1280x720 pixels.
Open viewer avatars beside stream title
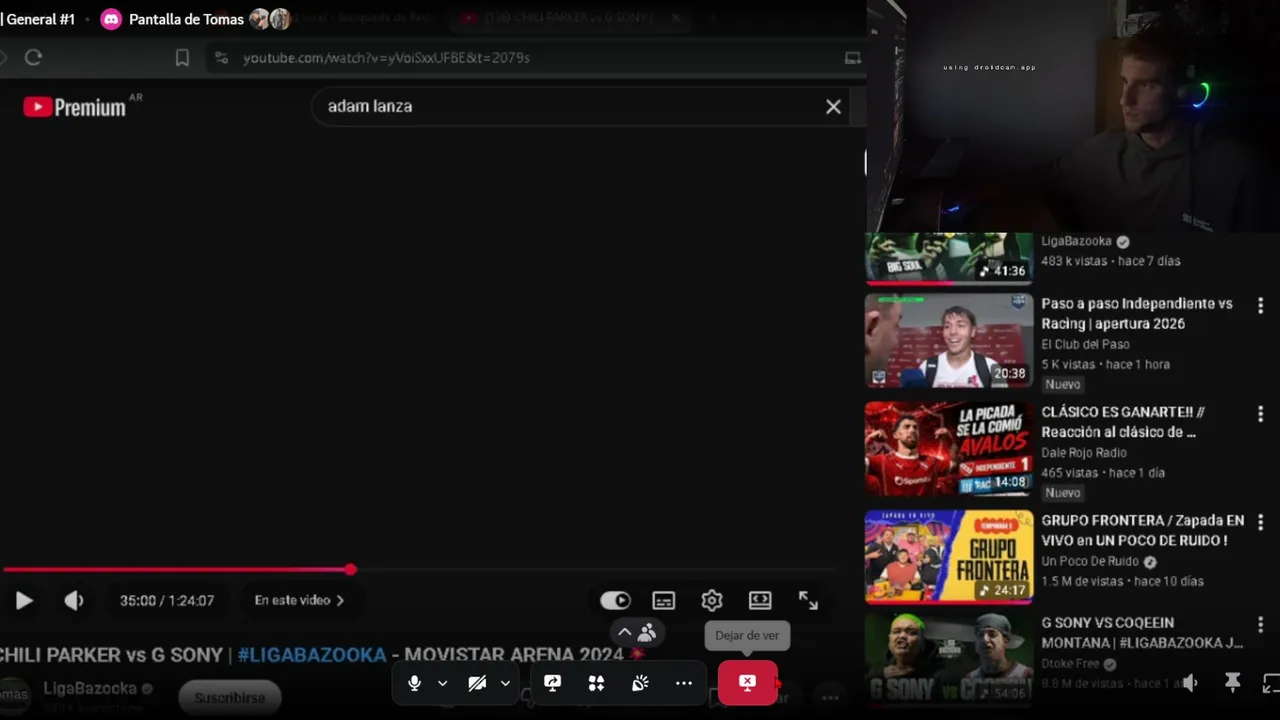(x=270, y=19)
